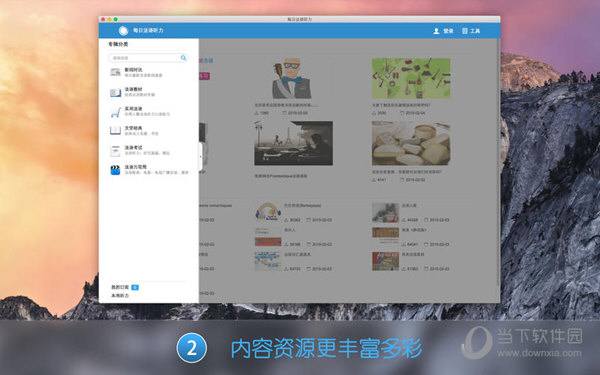Click the 法语考试 exam sheet icon
This screenshot has height=375, width=600.
point(115,150)
